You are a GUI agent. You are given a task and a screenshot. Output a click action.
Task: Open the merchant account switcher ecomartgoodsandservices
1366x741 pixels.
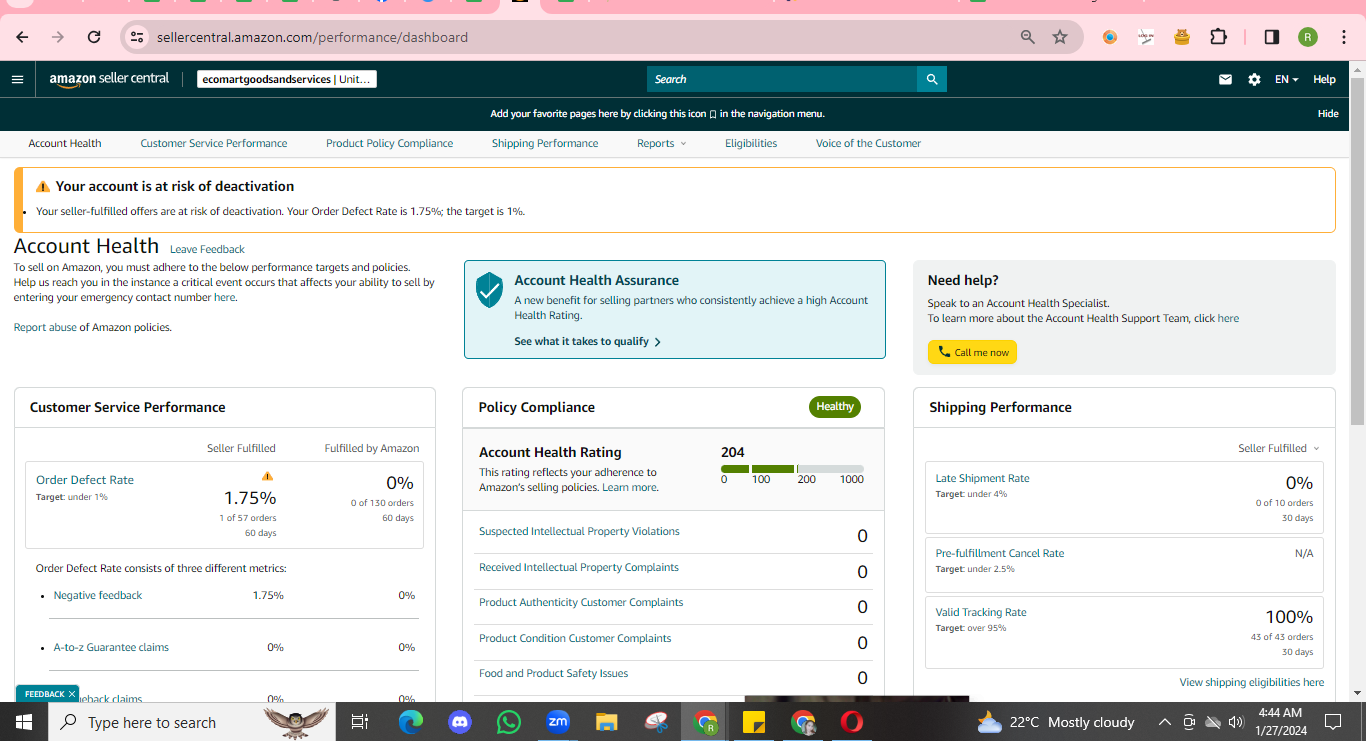[x=286, y=79]
